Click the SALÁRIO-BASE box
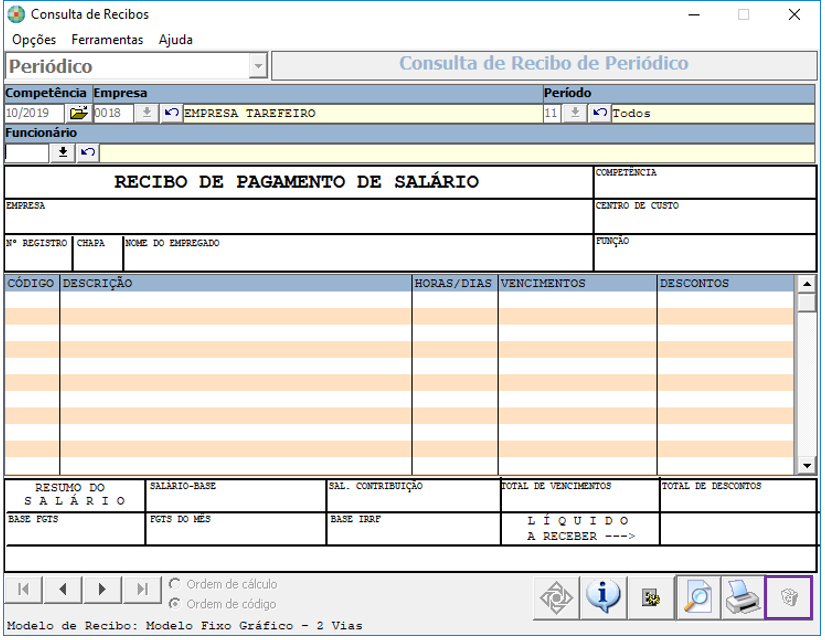825x640 pixels. click(x=235, y=495)
